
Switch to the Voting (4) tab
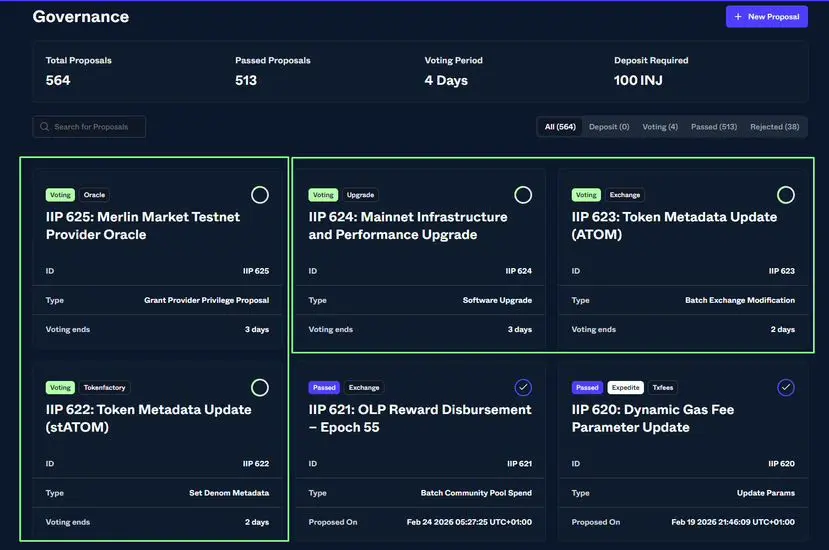[660, 127]
